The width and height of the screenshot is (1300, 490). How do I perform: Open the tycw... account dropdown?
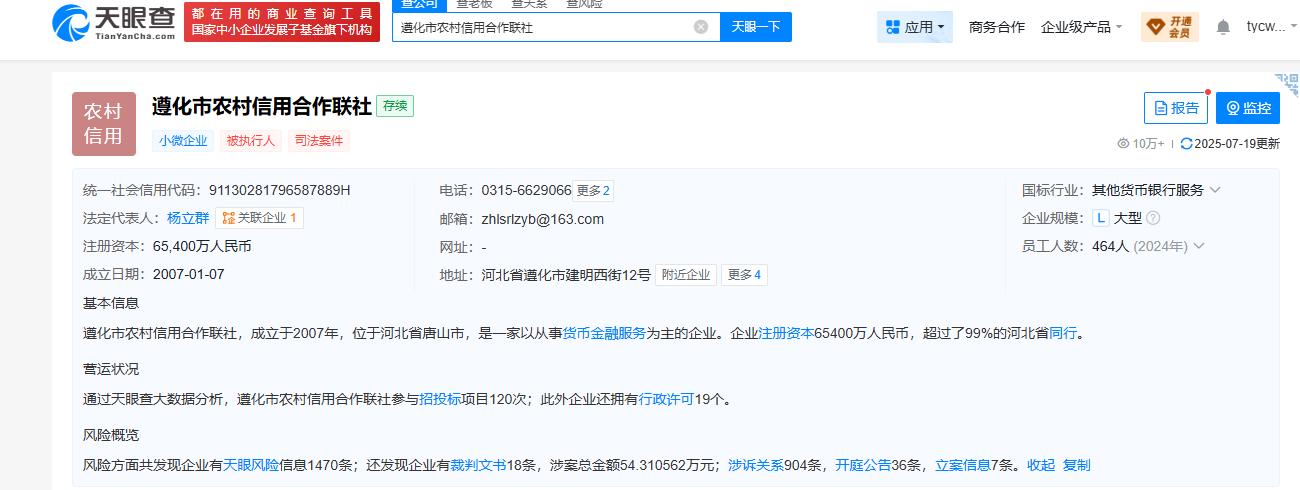1271,27
